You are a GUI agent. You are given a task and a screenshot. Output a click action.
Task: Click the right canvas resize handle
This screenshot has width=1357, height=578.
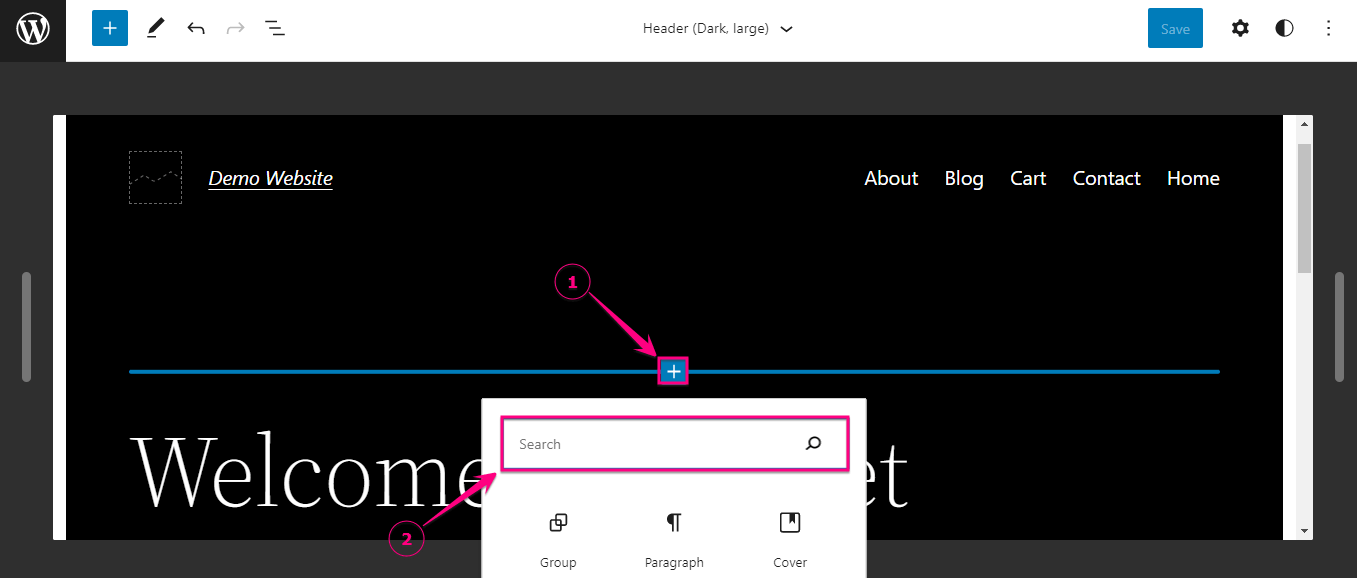pos(1339,327)
